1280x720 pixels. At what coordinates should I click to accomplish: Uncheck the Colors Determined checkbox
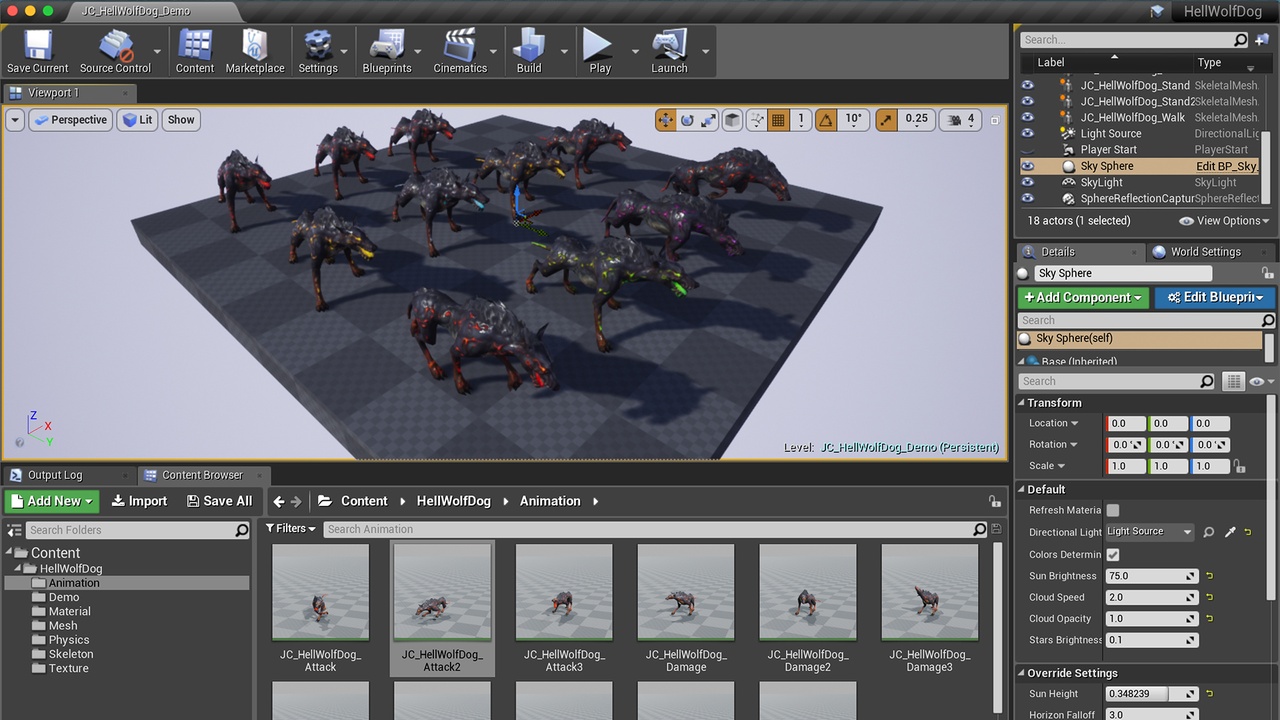1113,554
